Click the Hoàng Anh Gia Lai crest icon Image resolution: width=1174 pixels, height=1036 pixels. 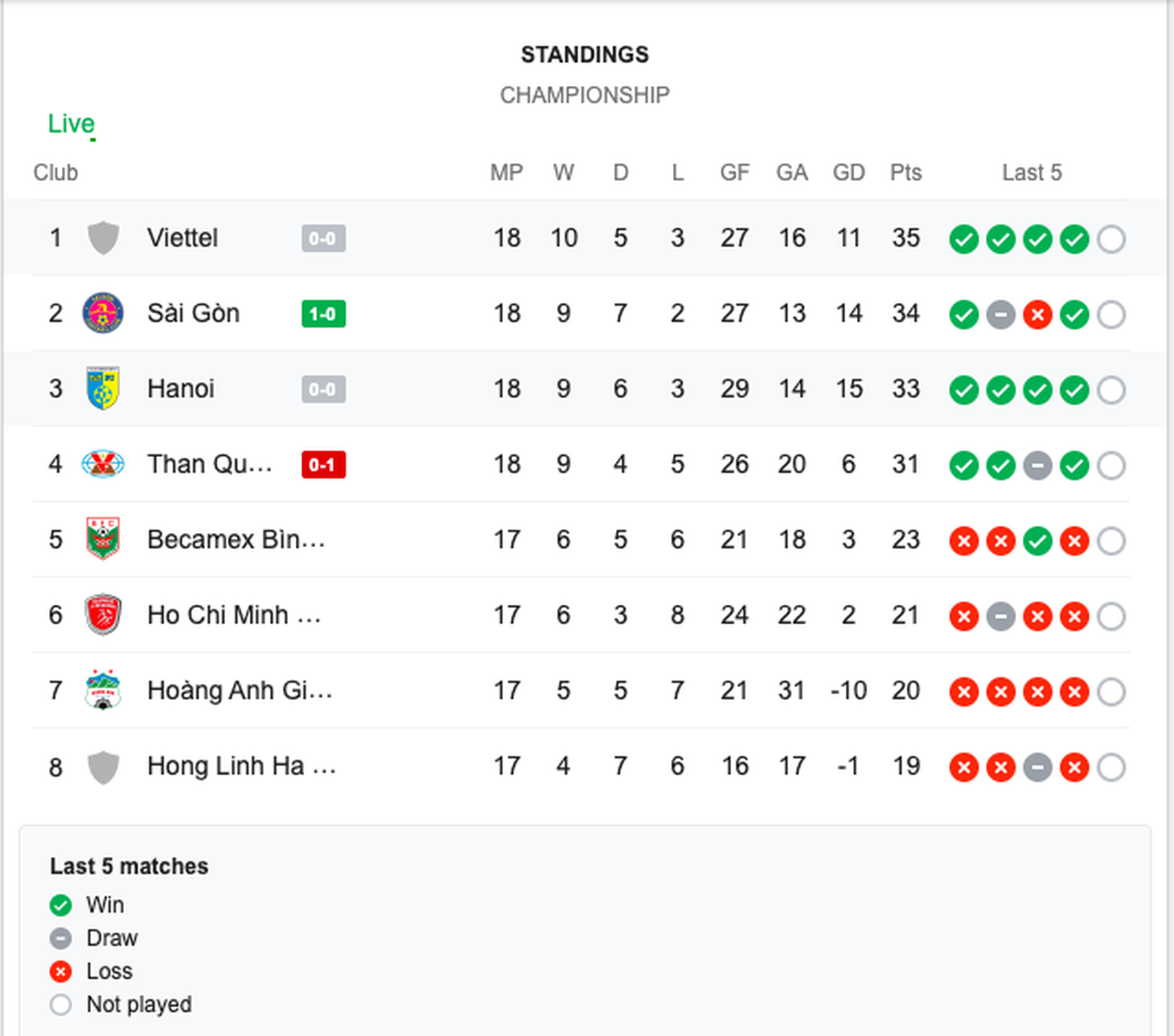tap(103, 690)
